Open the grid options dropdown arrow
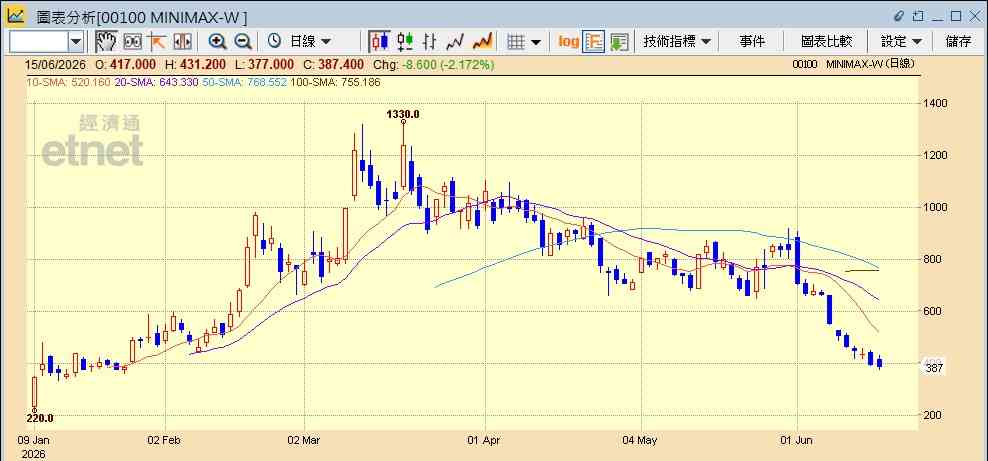This screenshot has height=461, width=988. [536, 42]
